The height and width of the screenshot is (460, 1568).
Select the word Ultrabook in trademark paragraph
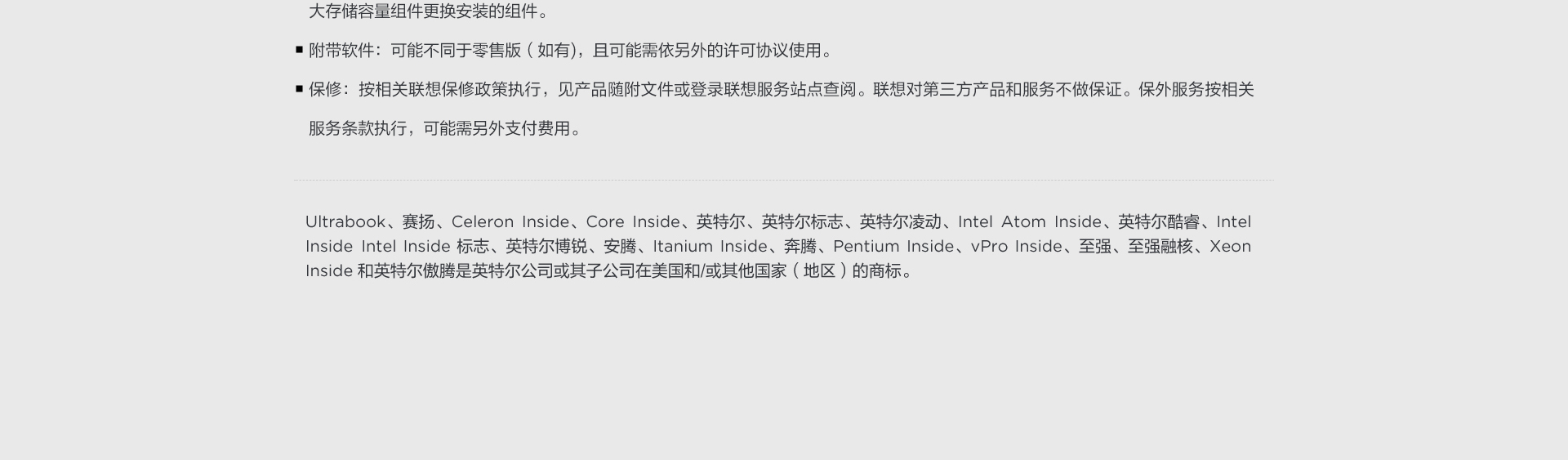click(345, 221)
